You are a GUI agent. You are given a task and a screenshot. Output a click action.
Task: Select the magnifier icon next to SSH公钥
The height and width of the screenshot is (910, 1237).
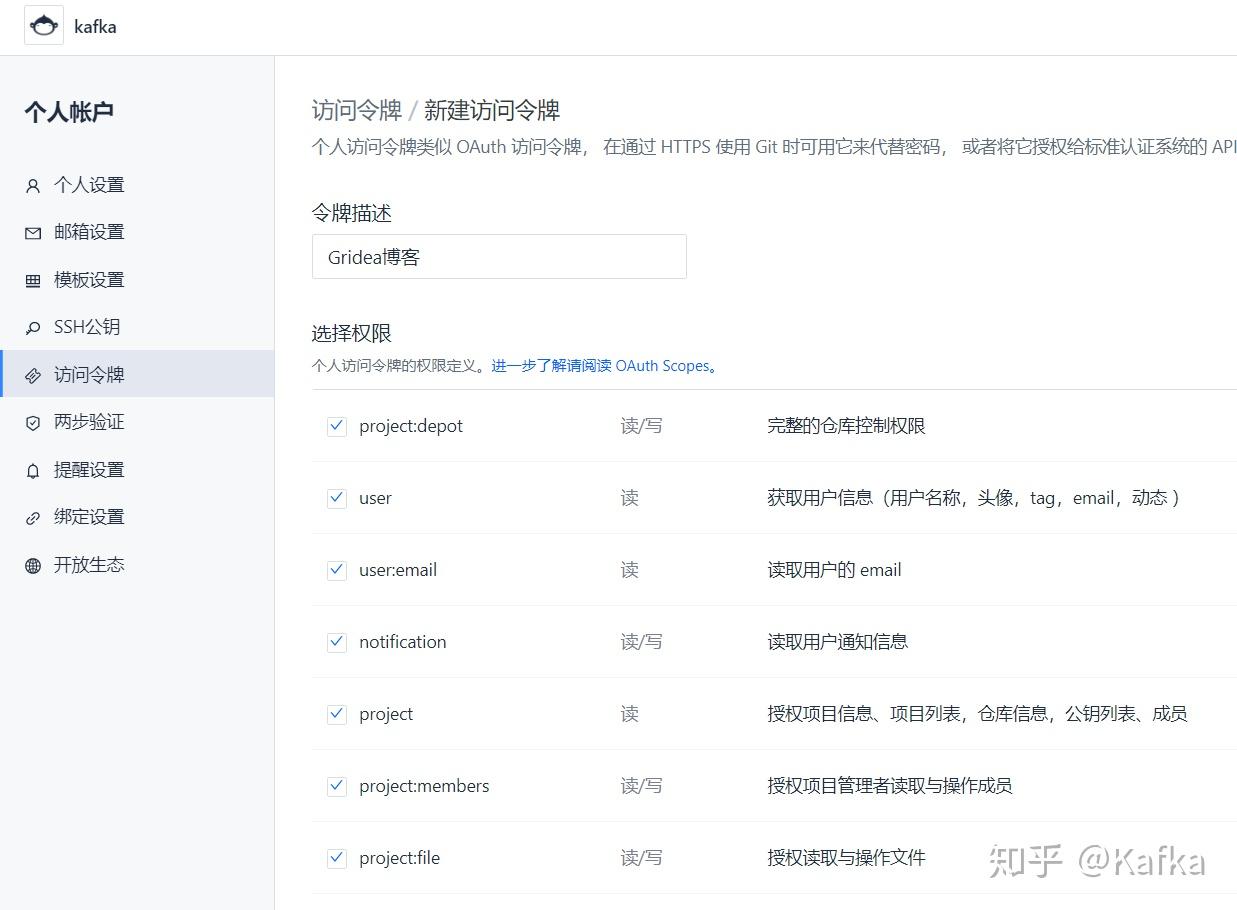(34, 327)
